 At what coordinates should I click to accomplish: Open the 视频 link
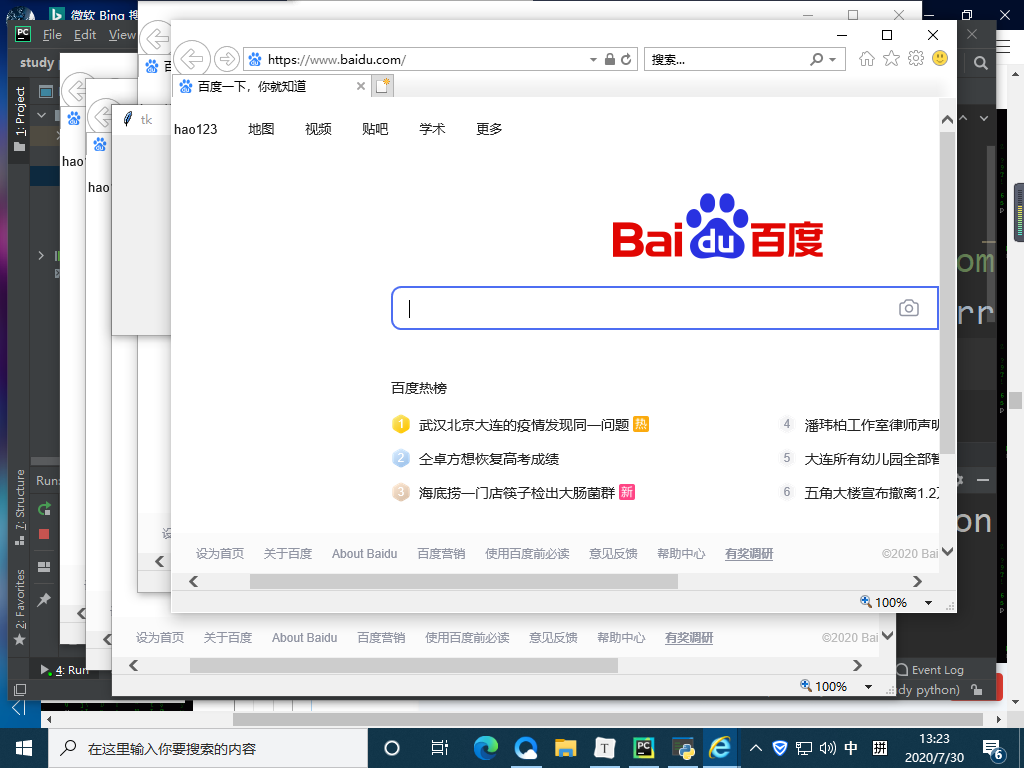pos(318,129)
